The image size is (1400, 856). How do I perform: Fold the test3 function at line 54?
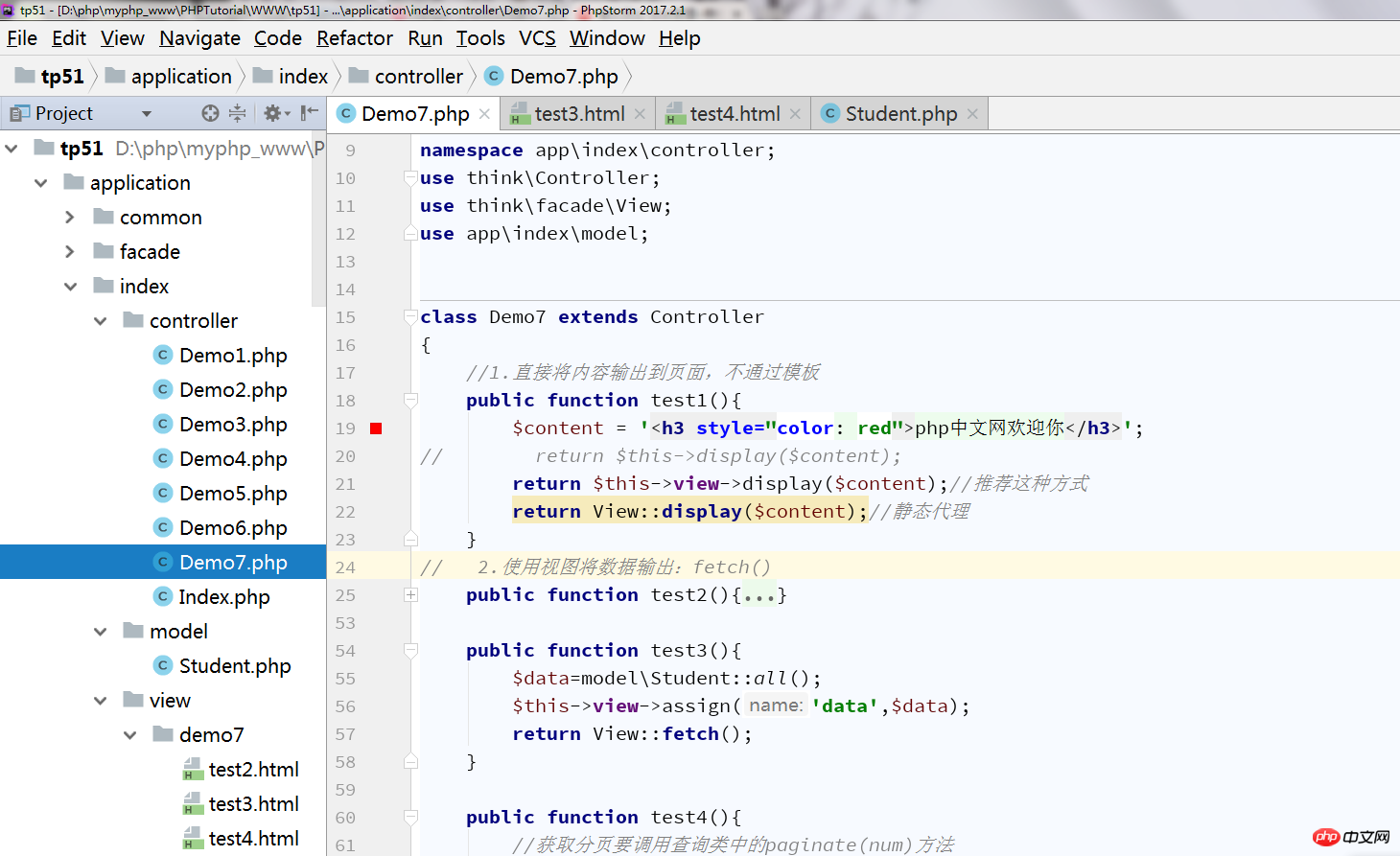[x=410, y=651]
